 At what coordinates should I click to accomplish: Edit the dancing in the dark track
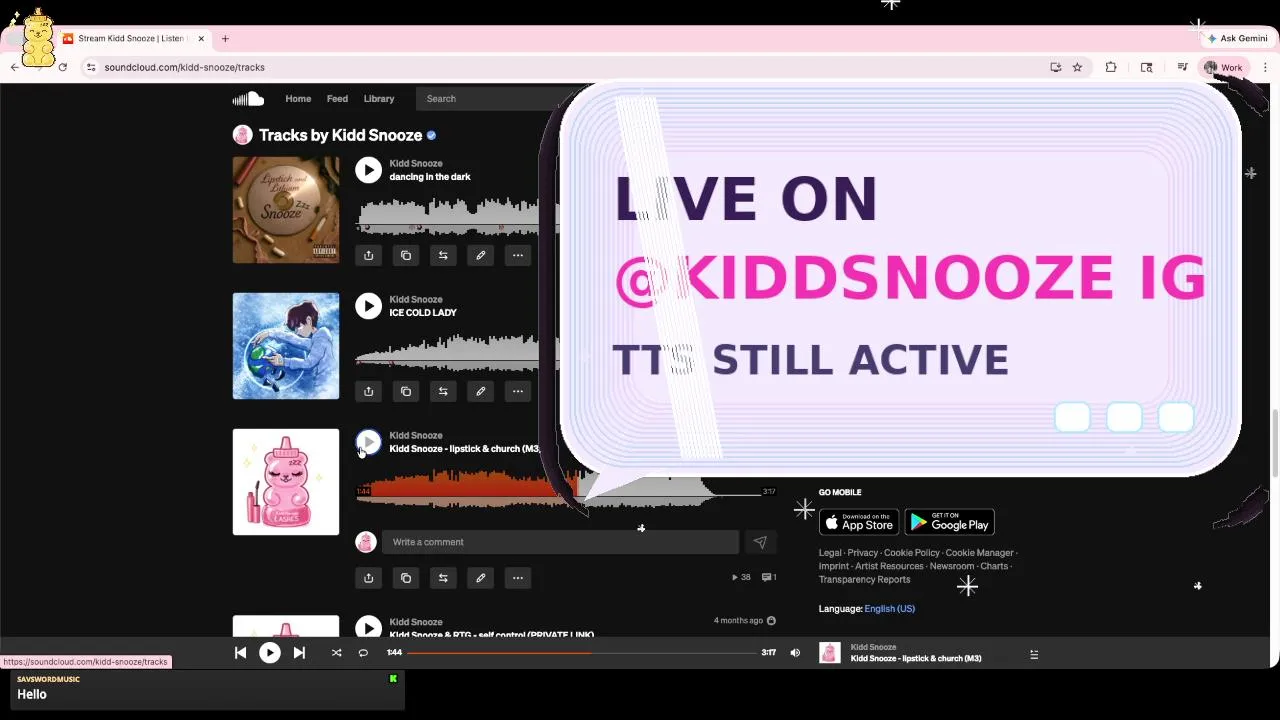(x=480, y=255)
